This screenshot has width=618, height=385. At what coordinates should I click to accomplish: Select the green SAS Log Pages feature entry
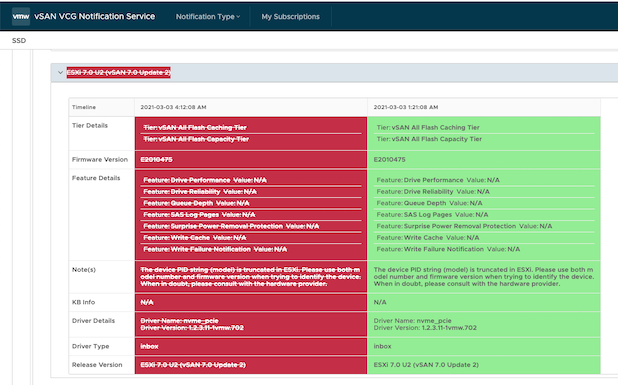pyautogui.click(x=432, y=214)
